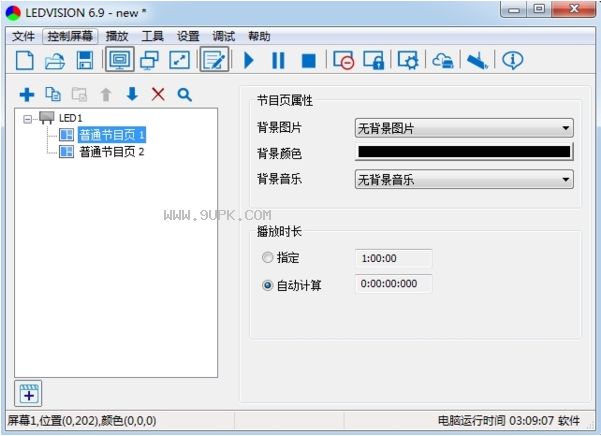601x436 pixels.
Task: Click the add program window clapperboard button
Action: click(x=28, y=393)
